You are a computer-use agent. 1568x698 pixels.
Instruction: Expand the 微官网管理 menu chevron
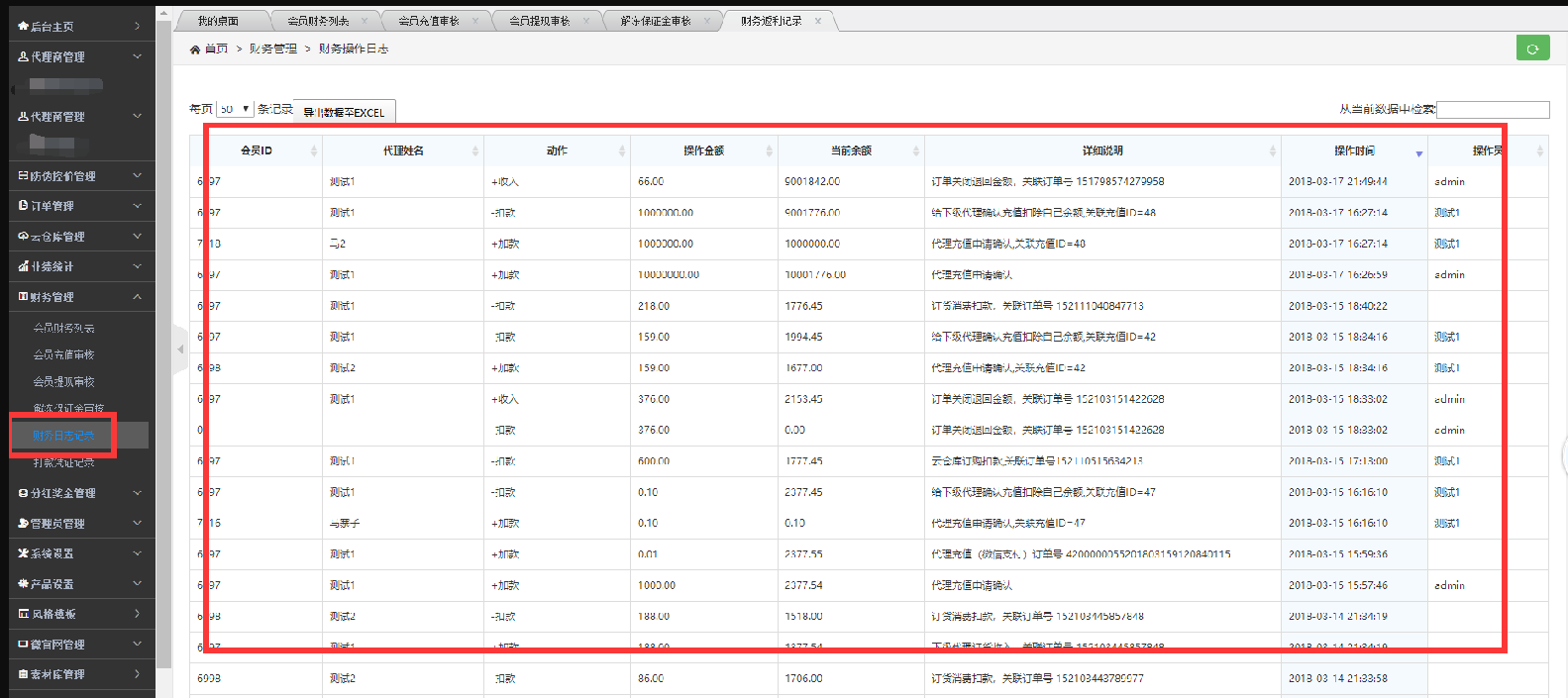click(137, 644)
